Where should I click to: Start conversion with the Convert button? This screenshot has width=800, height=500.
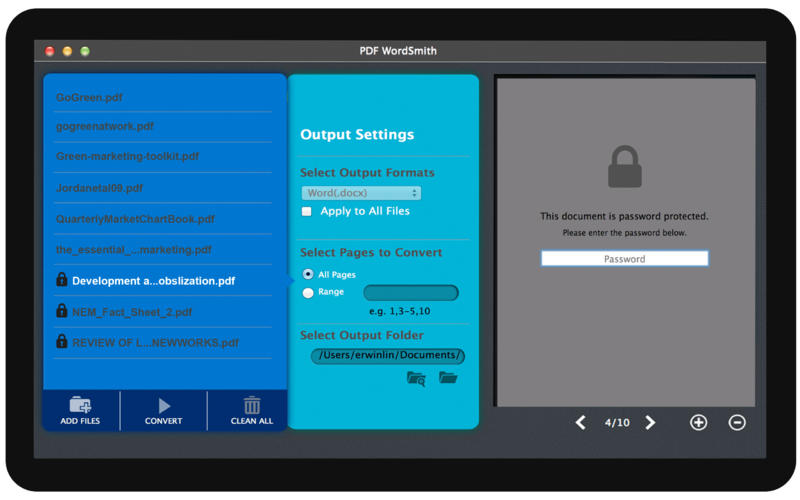pos(163,411)
